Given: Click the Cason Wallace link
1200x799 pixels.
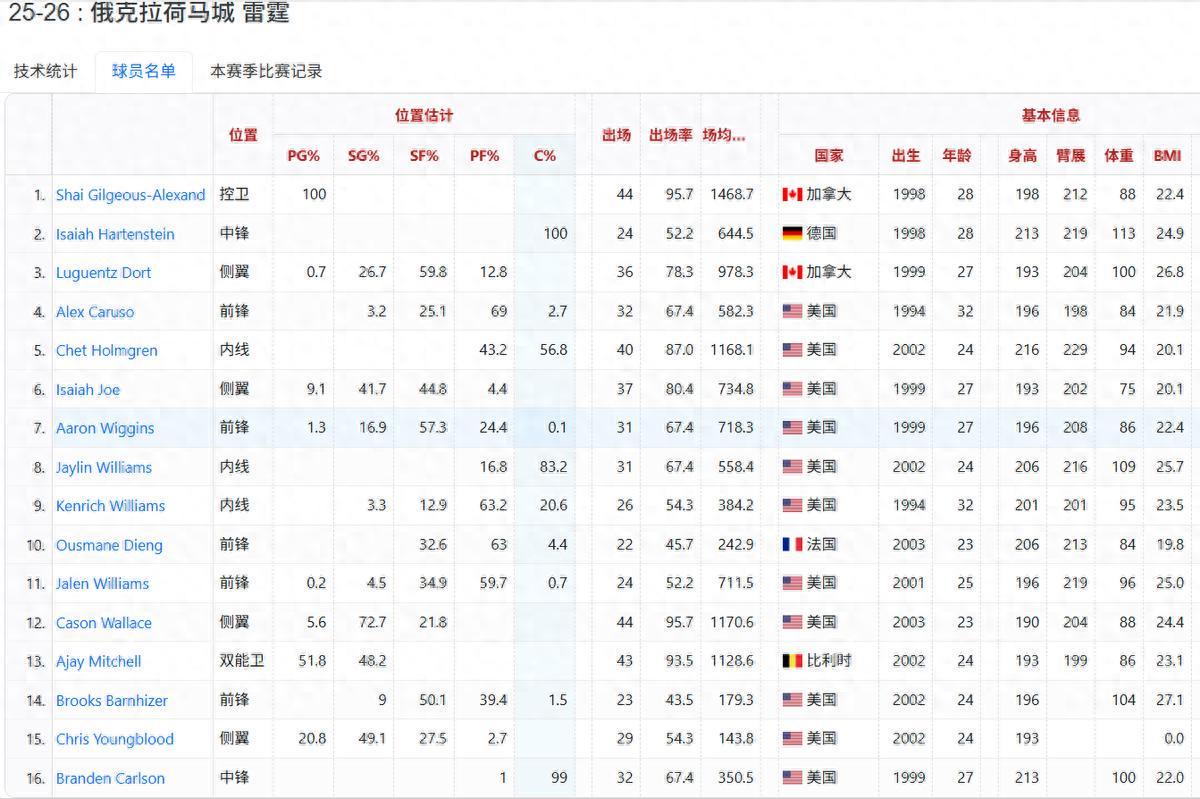Looking at the screenshot, I should pos(104,623).
